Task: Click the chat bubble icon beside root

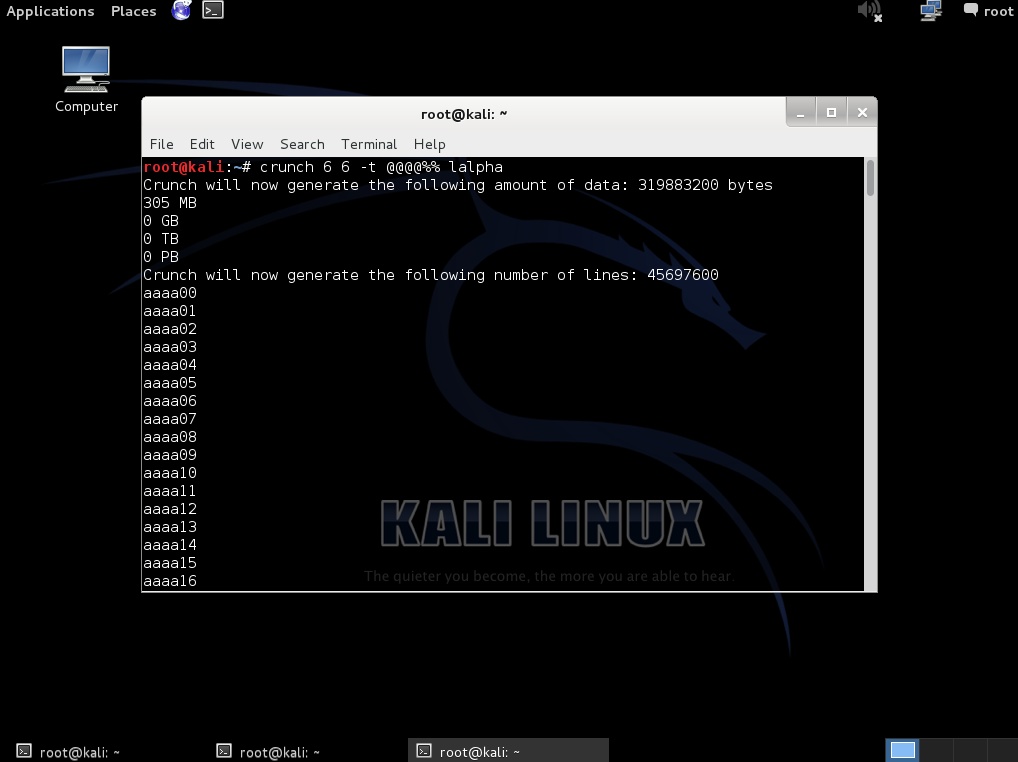Action: [970, 11]
